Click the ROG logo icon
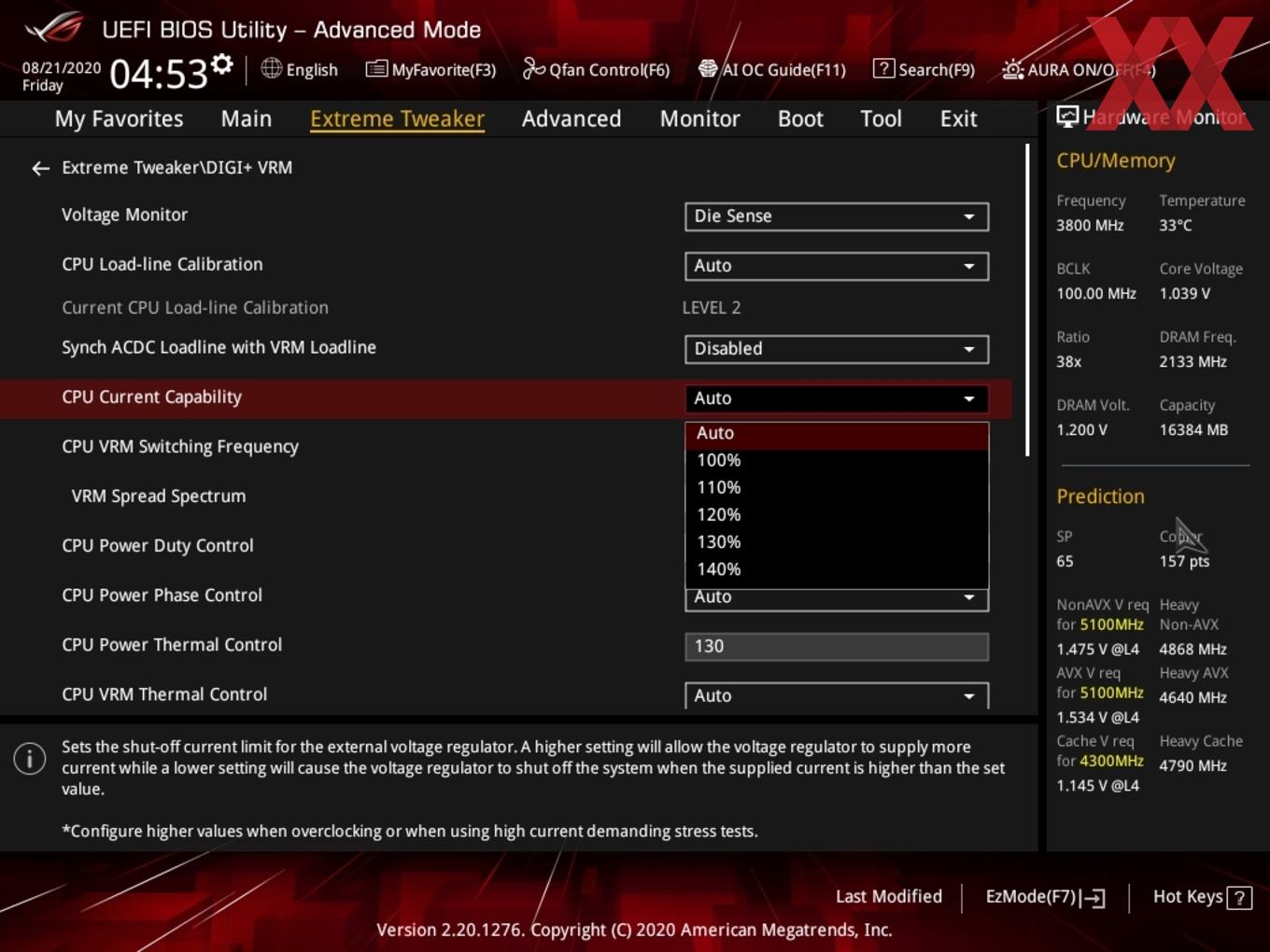Image resolution: width=1270 pixels, height=952 pixels. click(x=53, y=27)
